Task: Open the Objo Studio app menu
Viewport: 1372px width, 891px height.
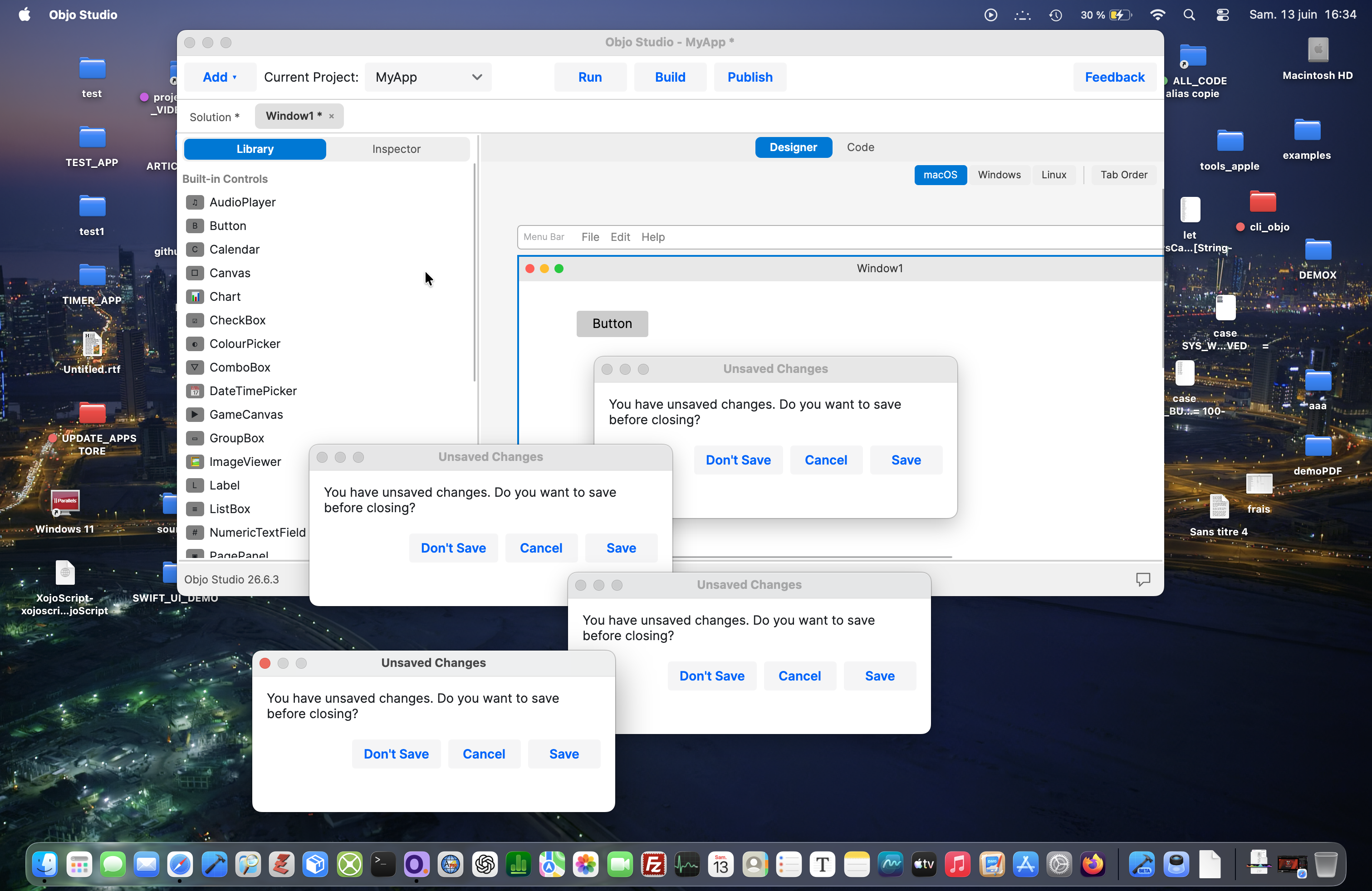Action: [83, 15]
